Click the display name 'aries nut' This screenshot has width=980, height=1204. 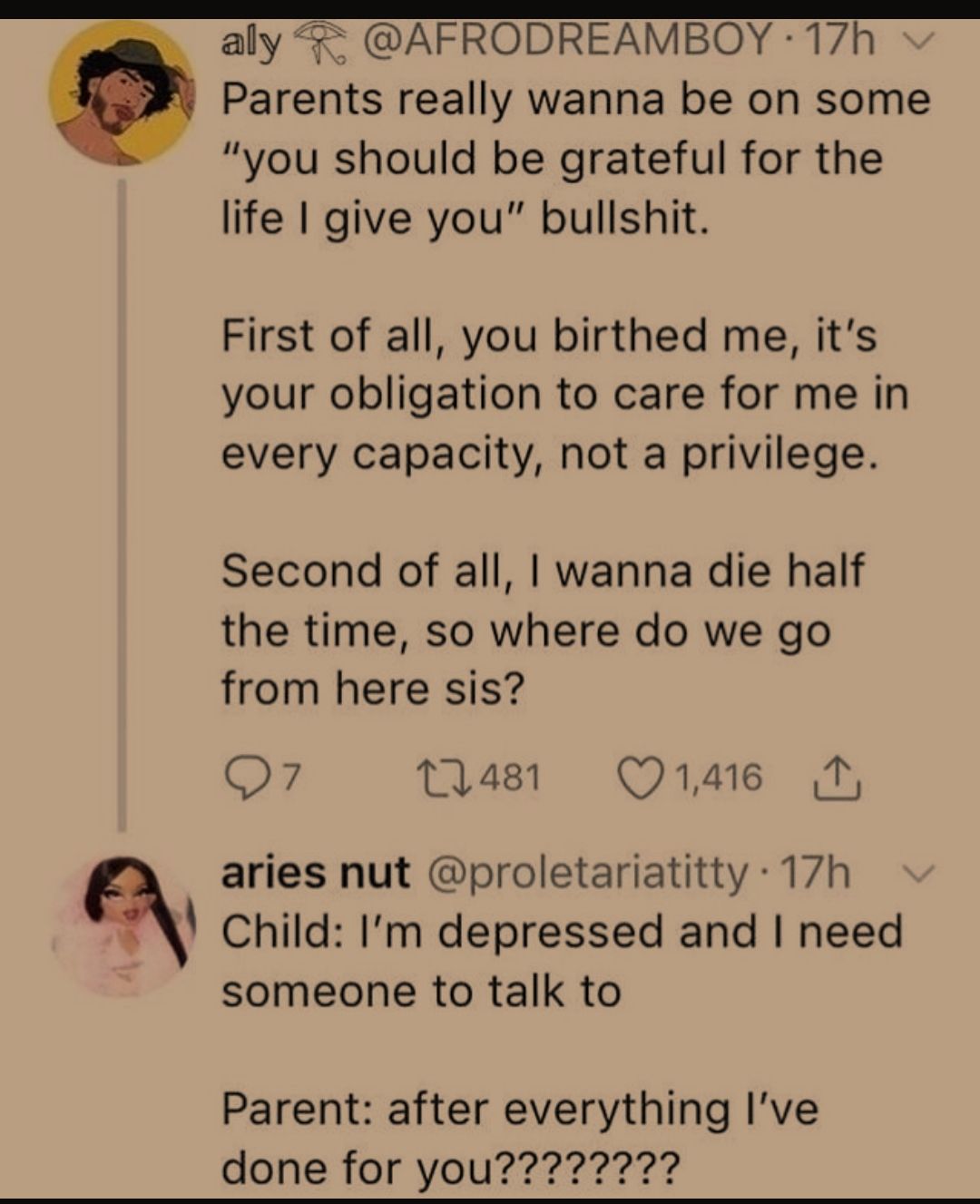(316, 873)
